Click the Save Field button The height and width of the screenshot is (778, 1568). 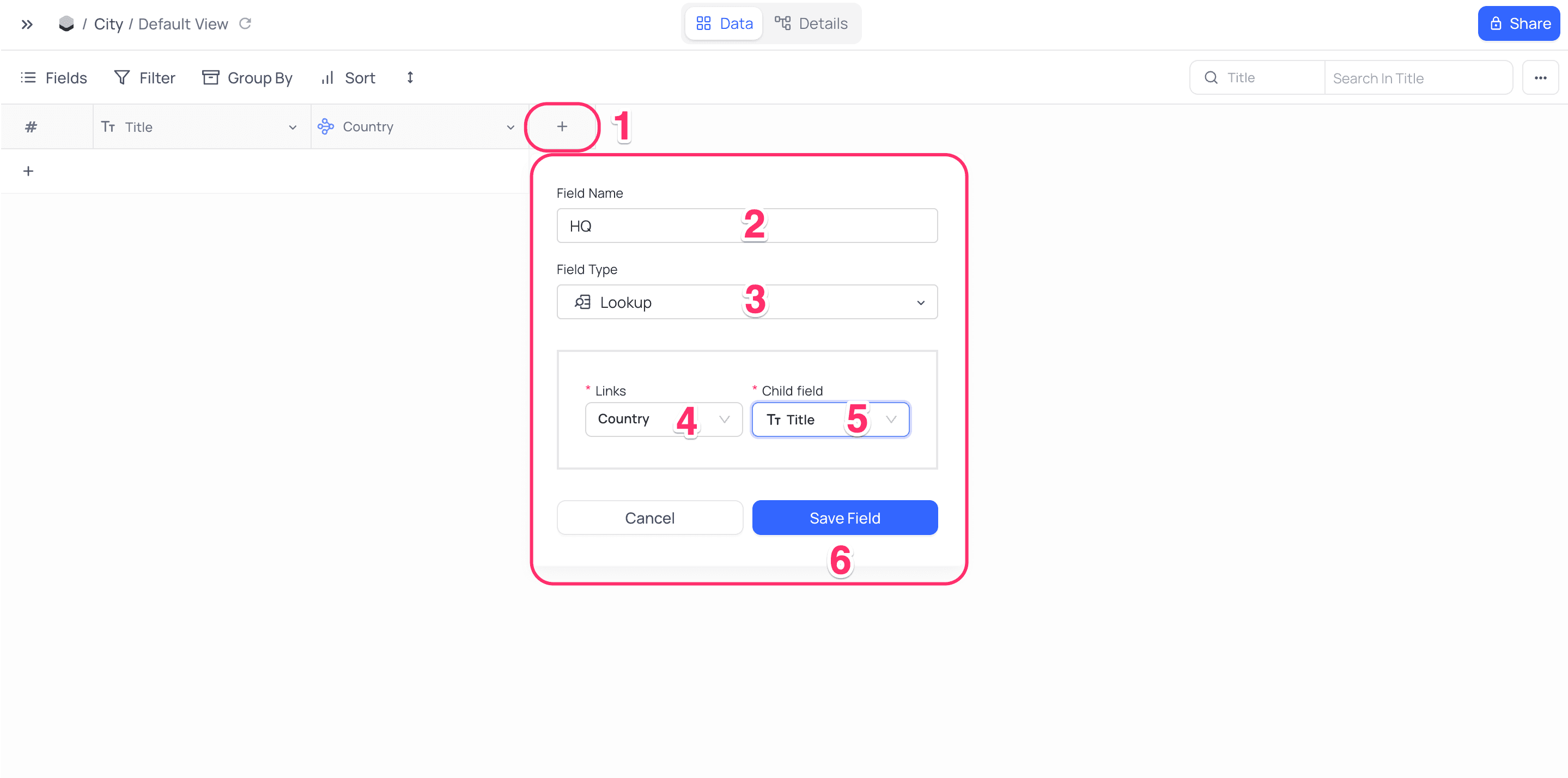coord(844,518)
